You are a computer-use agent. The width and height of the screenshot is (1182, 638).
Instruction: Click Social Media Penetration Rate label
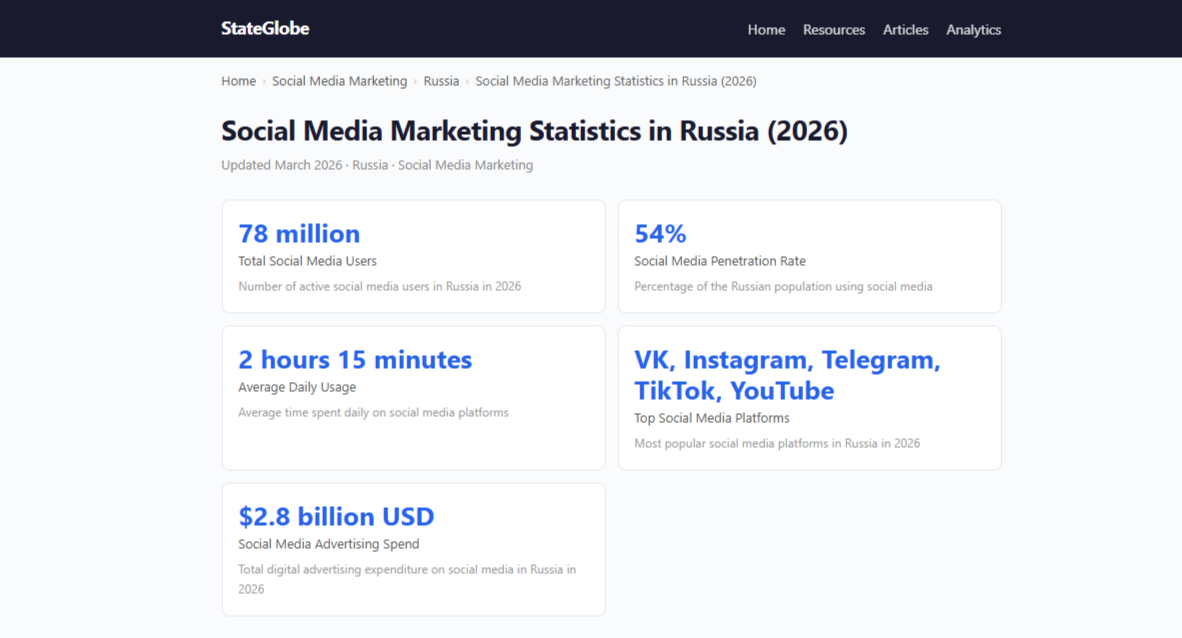click(x=720, y=261)
